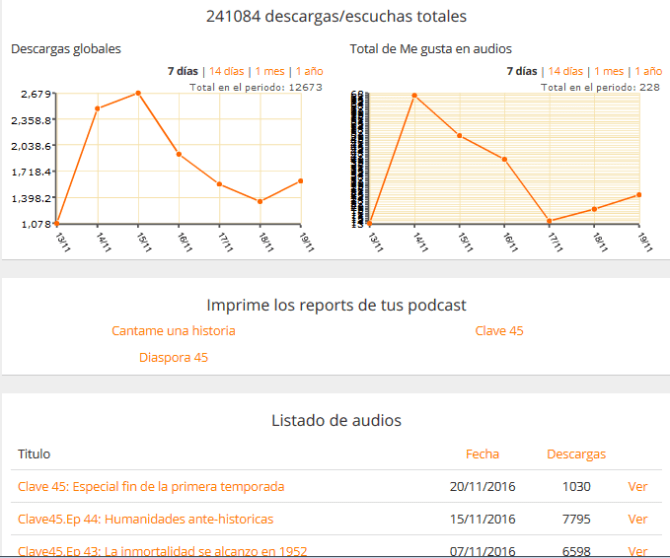Click the 14/11 peak point on Me gusta chart
670x558 pixels.
[414, 95]
